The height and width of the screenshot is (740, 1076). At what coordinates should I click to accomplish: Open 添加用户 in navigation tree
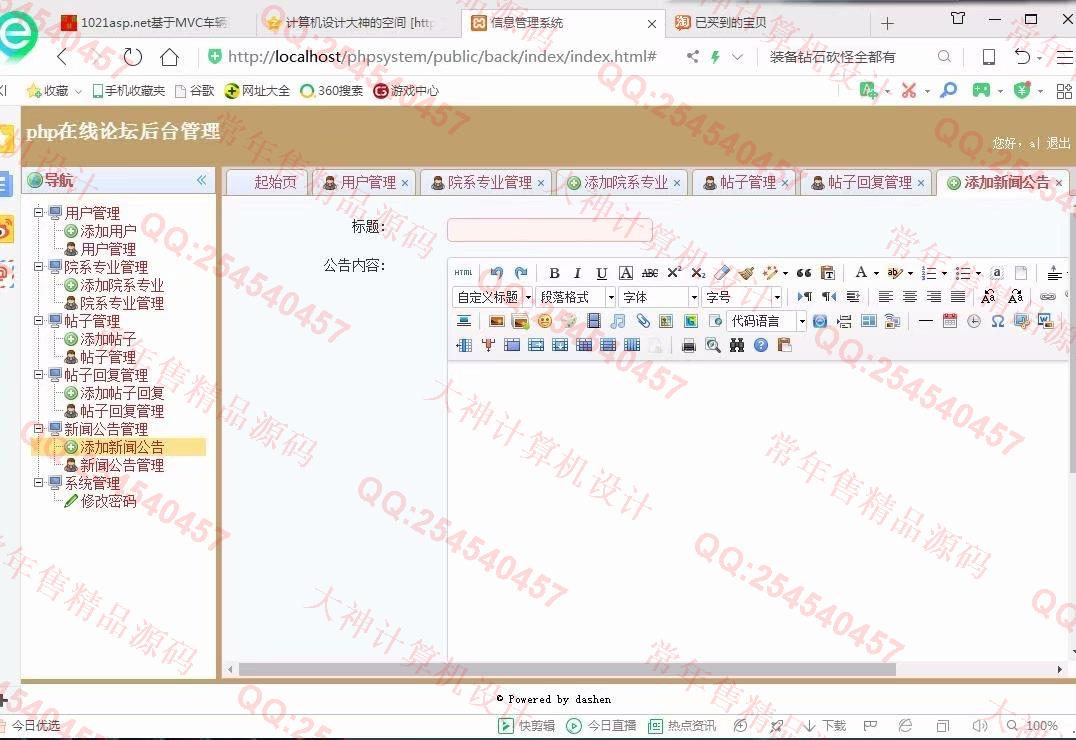tap(108, 231)
